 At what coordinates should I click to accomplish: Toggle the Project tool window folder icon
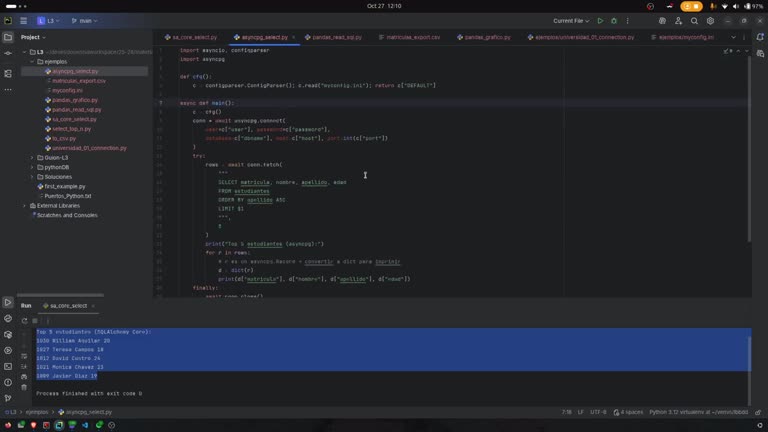click(x=8, y=37)
